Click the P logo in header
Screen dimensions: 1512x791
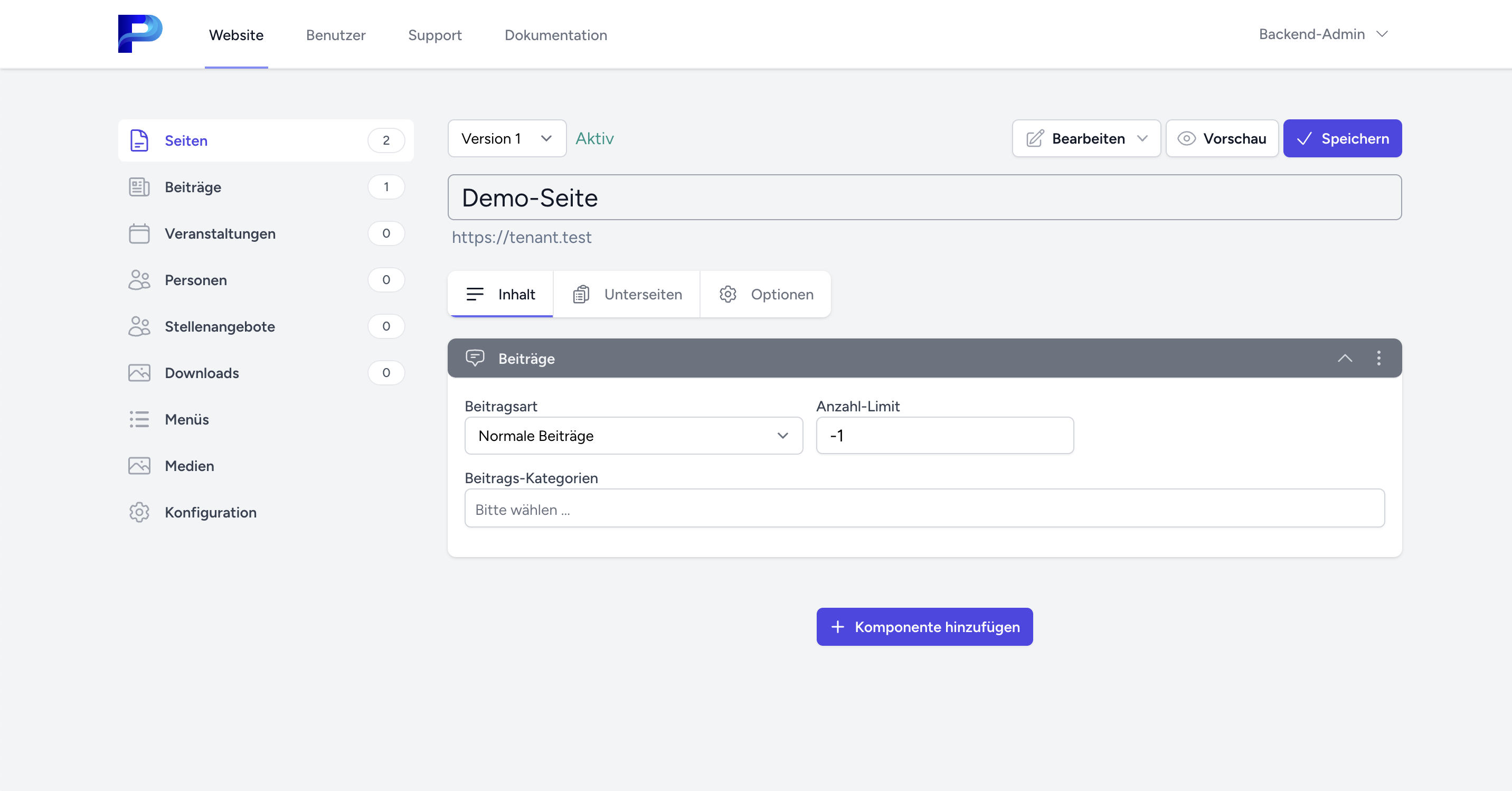[x=140, y=33]
